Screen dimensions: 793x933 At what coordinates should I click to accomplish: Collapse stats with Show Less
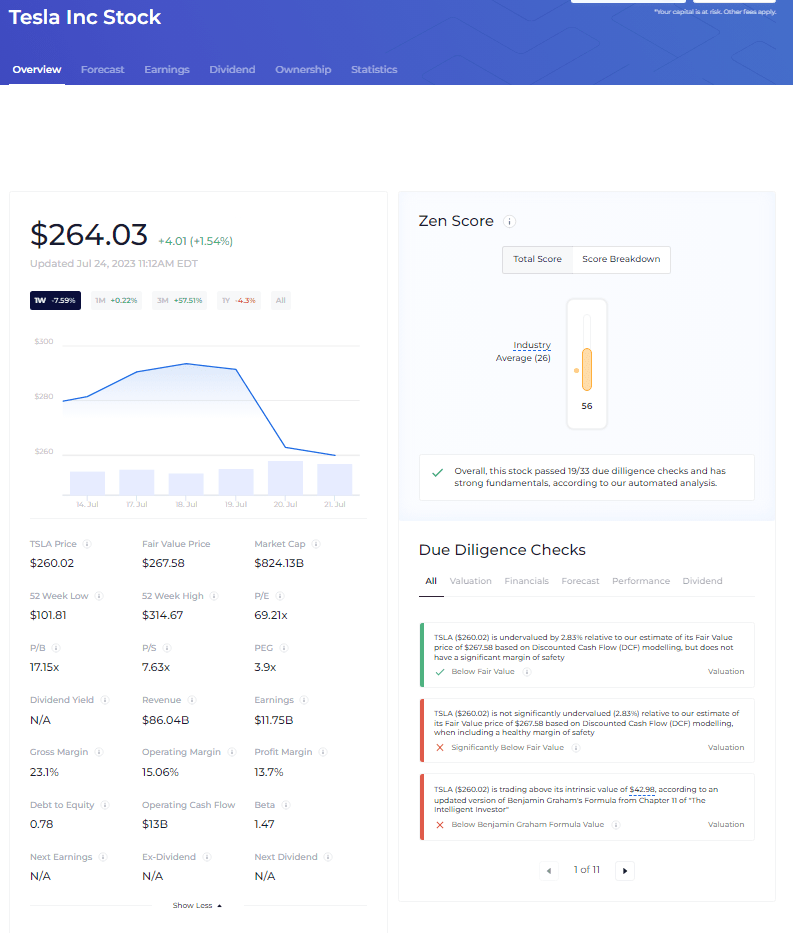point(197,906)
